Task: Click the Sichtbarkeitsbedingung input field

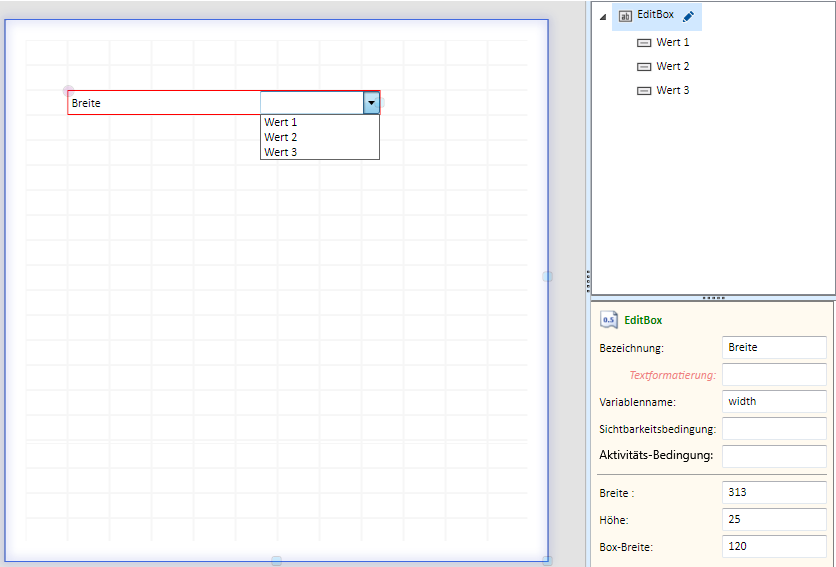Action: [774, 428]
